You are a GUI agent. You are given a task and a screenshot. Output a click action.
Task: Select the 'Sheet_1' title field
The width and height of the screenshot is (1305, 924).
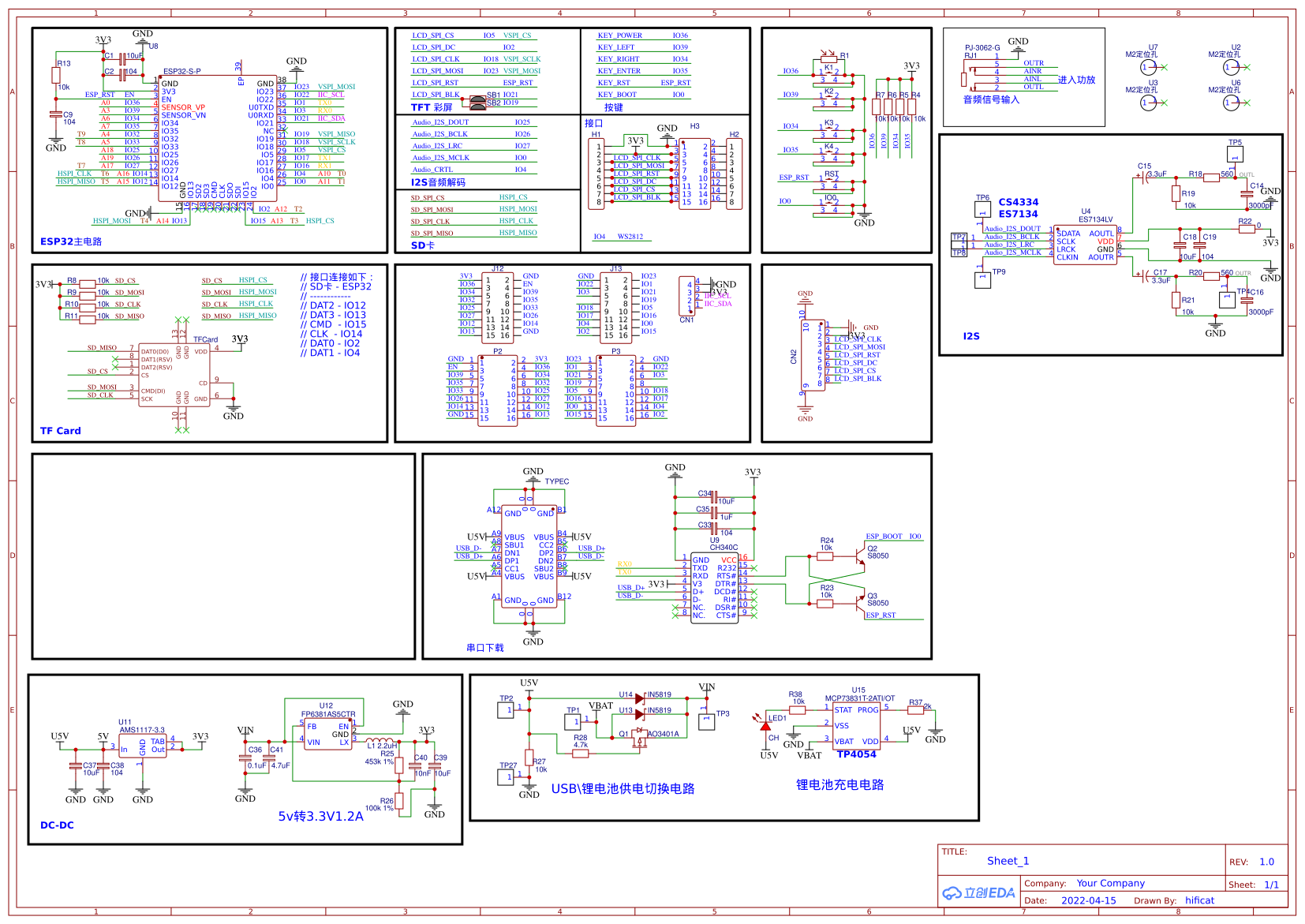1008,861
